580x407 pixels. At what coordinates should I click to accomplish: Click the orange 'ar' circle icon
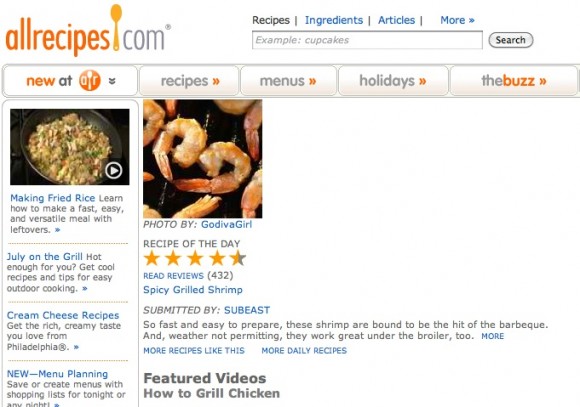90,80
